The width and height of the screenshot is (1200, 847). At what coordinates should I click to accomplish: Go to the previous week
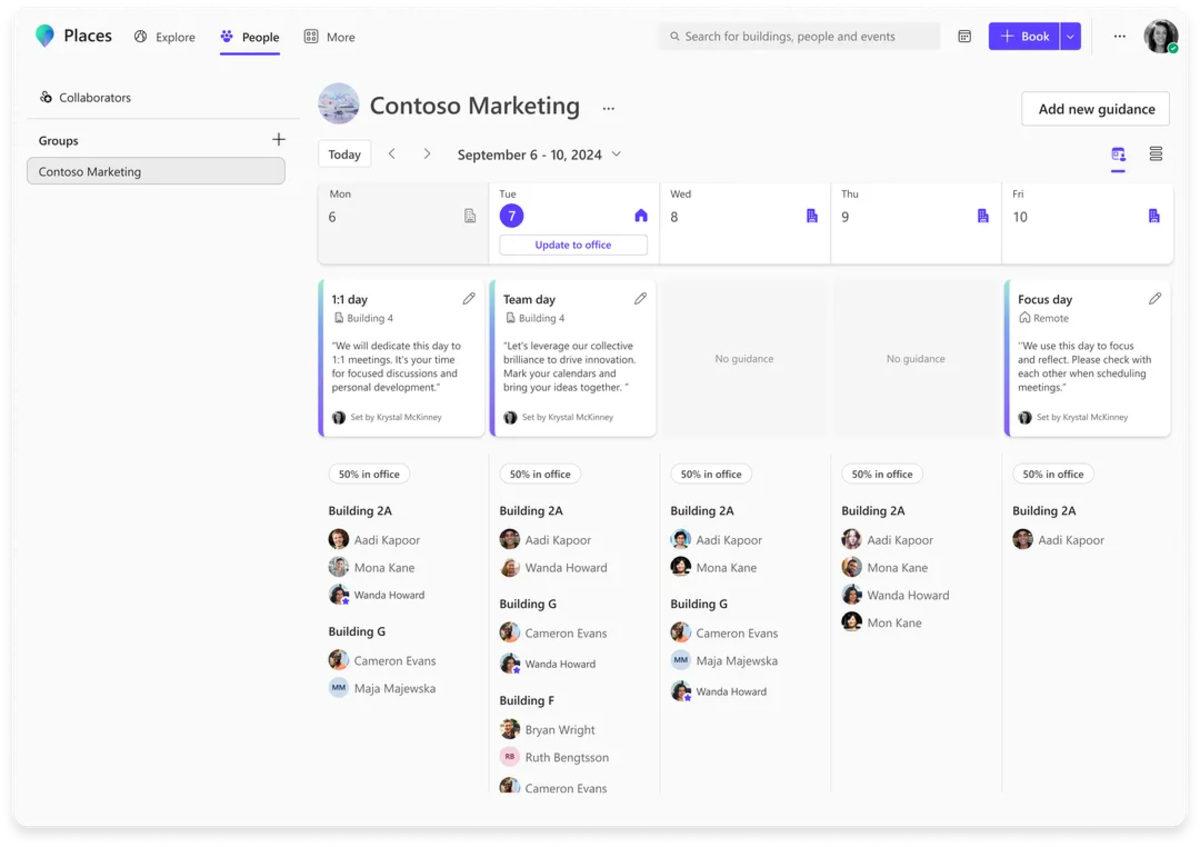[x=392, y=154]
